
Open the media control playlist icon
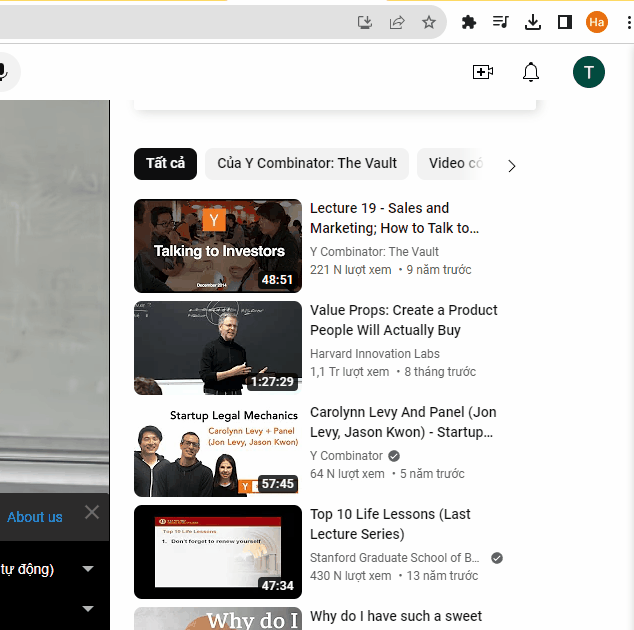coord(500,22)
